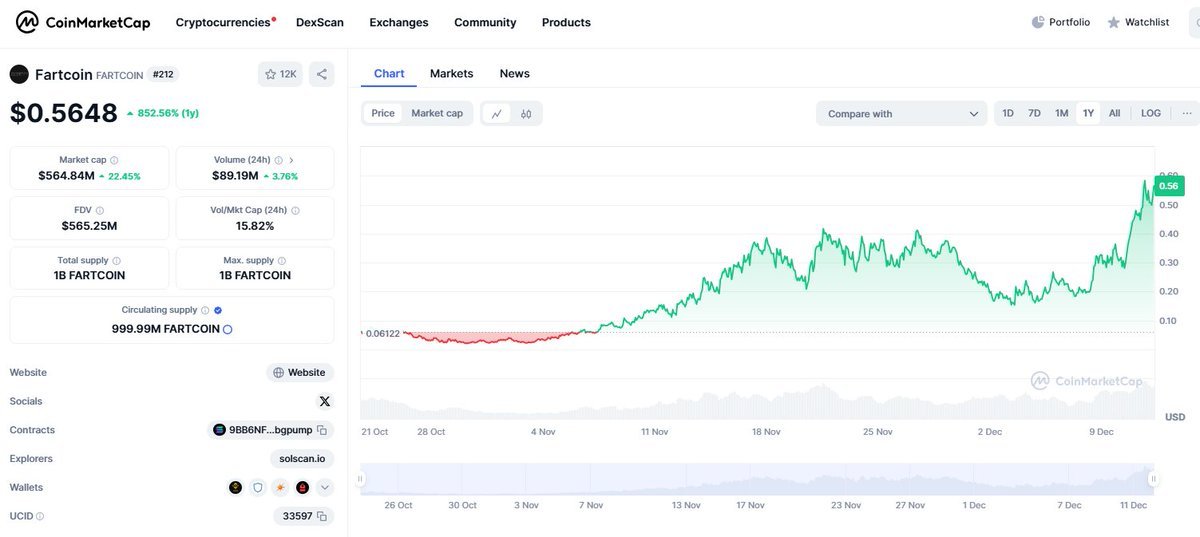Click the right handle of range slider
Image resolution: width=1200 pixels, height=537 pixels.
[1153, 479]
